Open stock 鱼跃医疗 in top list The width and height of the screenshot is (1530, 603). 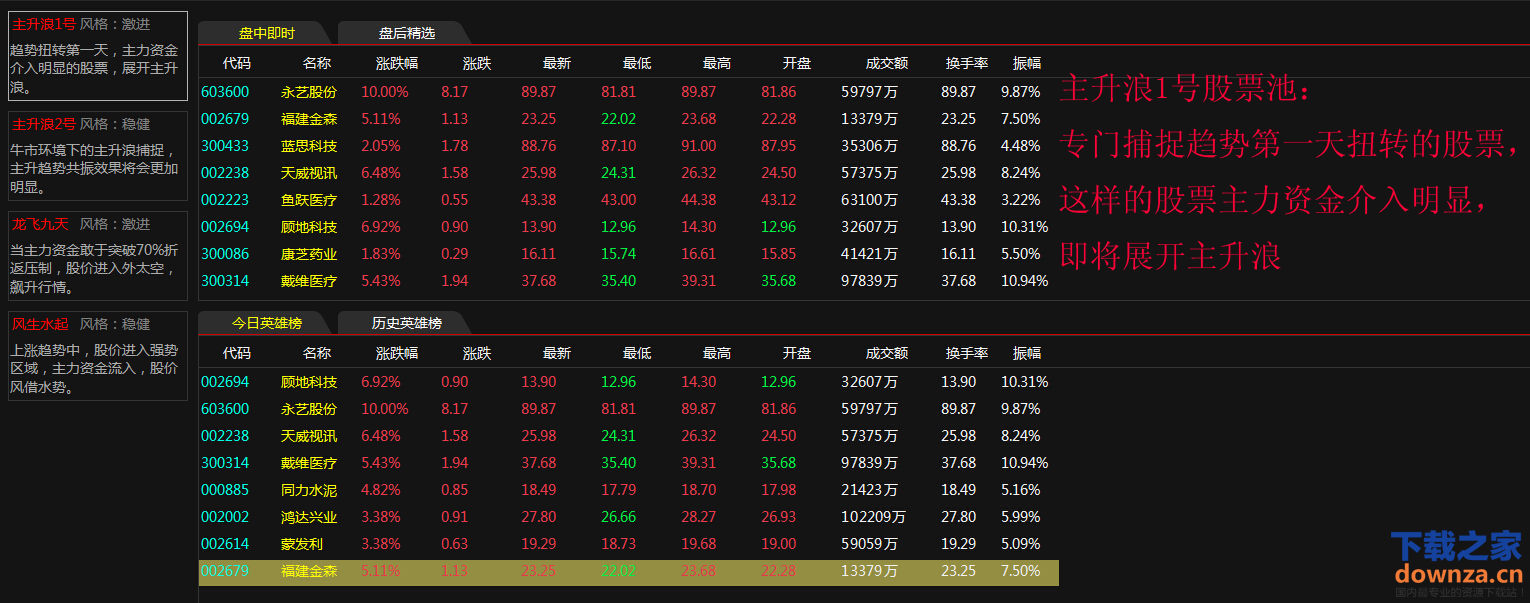309,200
